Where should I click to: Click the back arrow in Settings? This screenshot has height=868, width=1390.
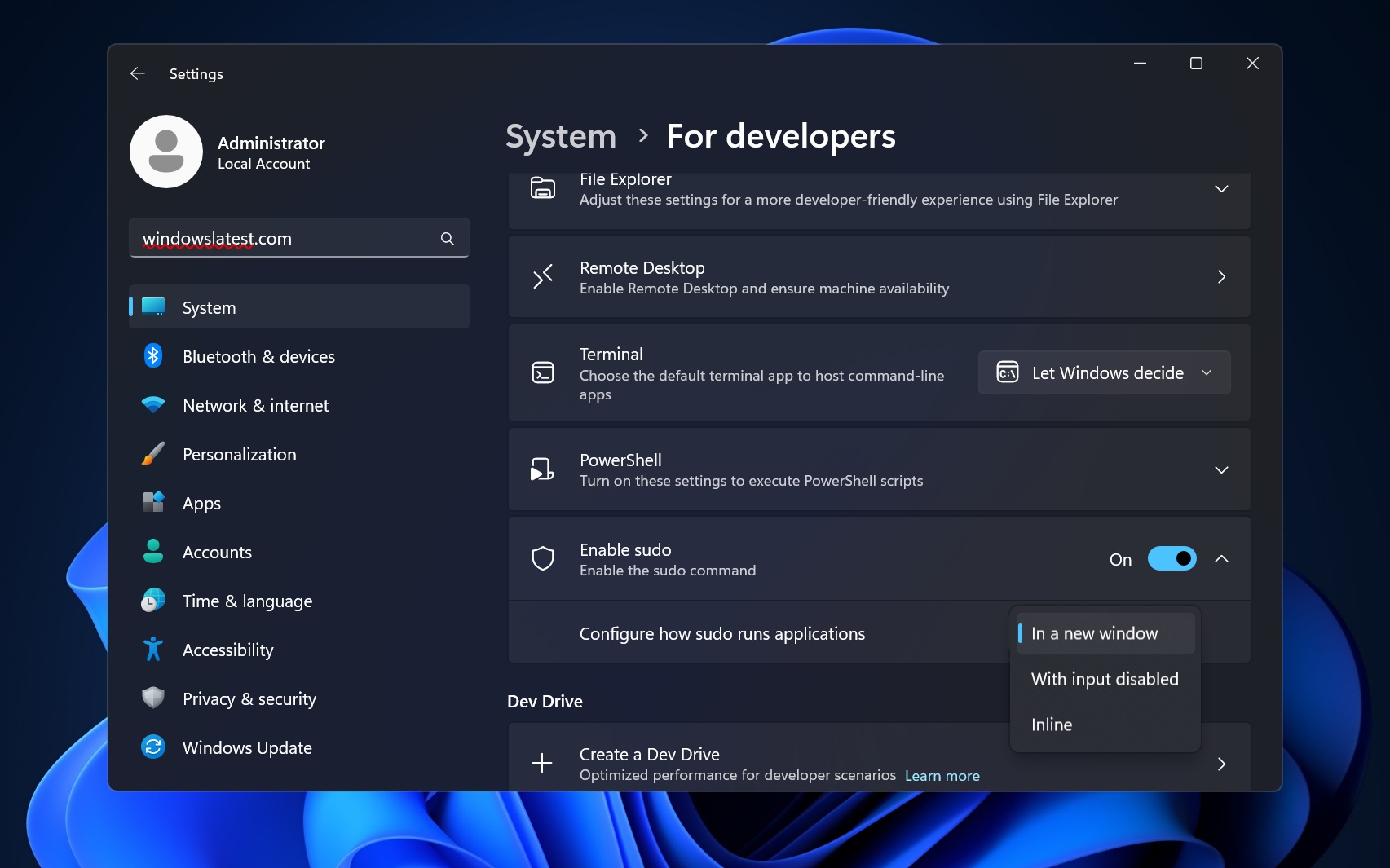click(x=137, y=73)
